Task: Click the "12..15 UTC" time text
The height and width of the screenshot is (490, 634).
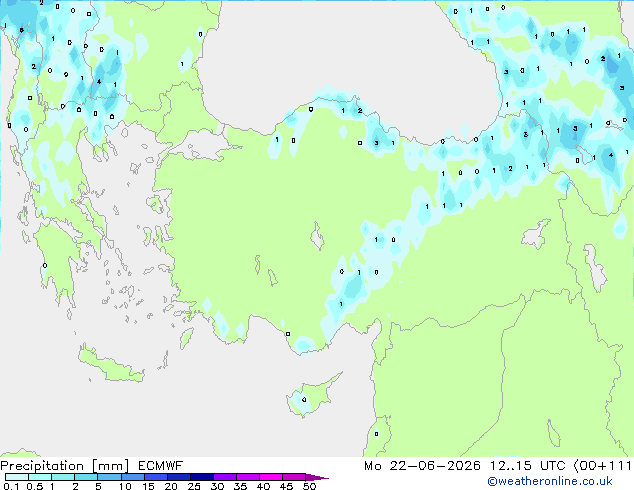Action: (527, 466)
